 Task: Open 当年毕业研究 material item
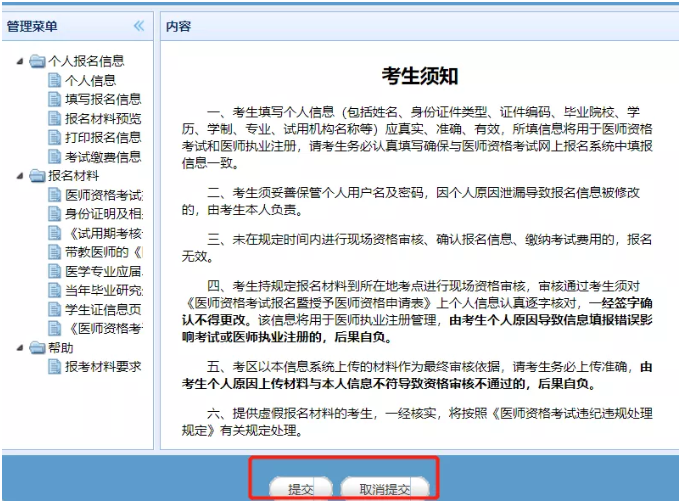(x=103, y=290)
